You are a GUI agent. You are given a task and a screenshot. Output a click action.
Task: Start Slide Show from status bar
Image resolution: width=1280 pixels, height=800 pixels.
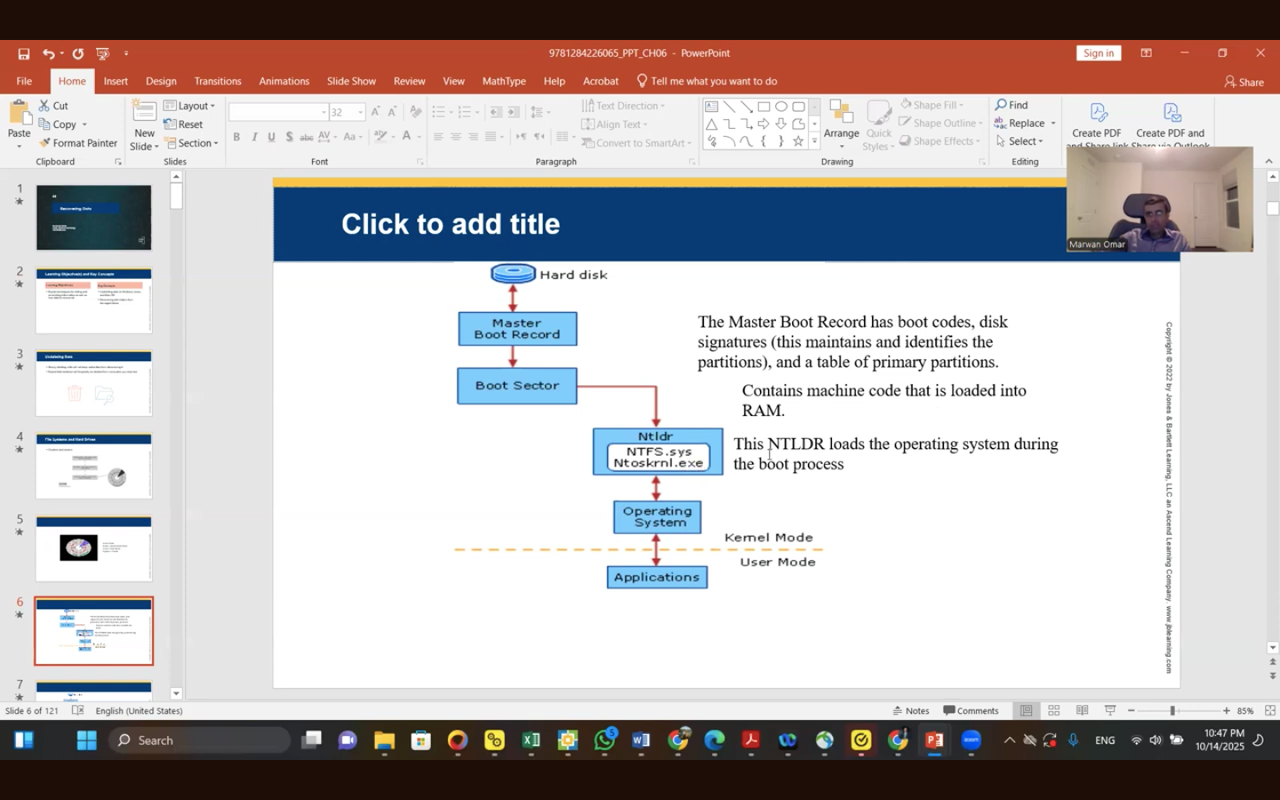point(1110,711)
